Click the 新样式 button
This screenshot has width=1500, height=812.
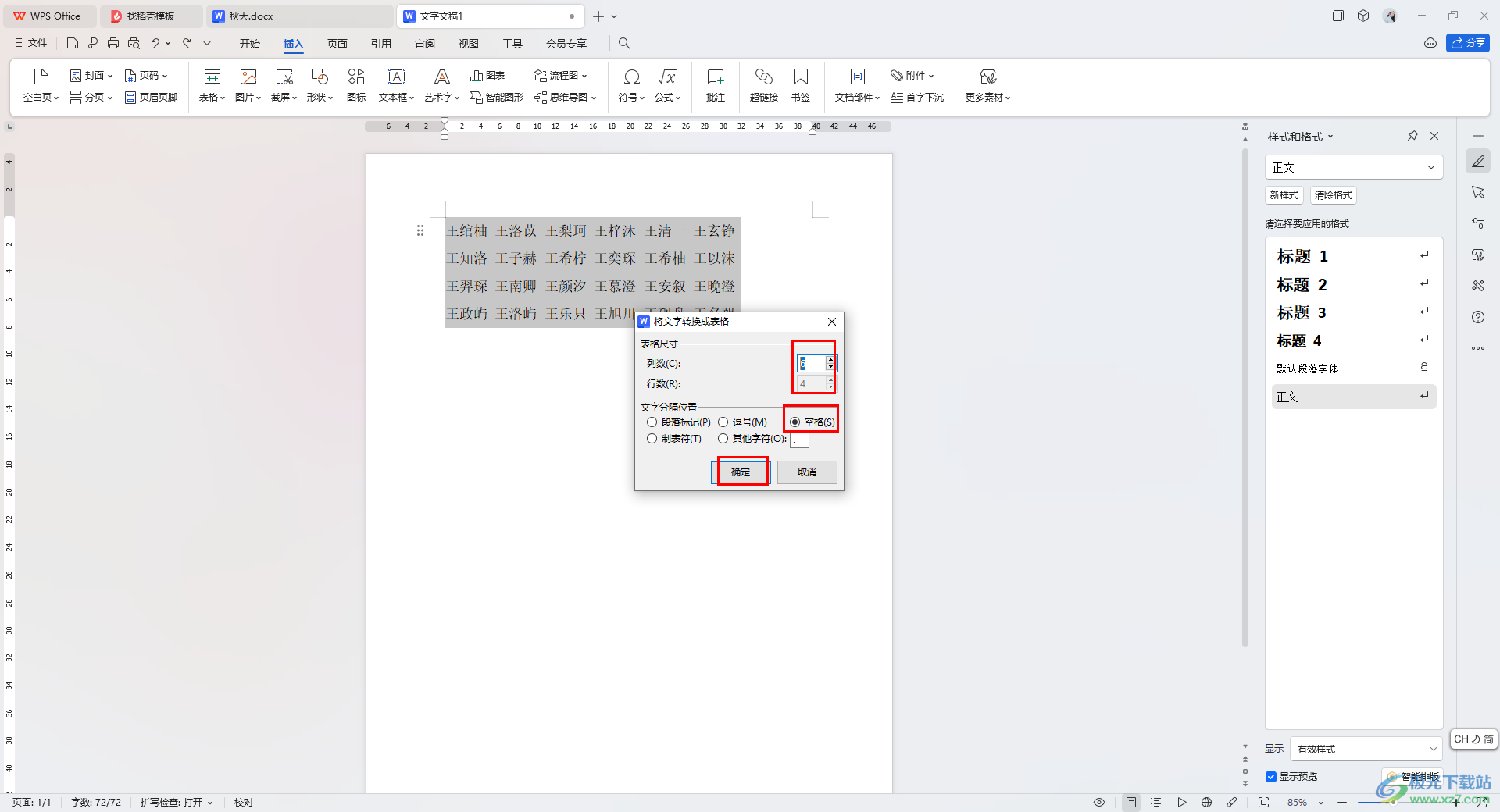click(1284, 195)
